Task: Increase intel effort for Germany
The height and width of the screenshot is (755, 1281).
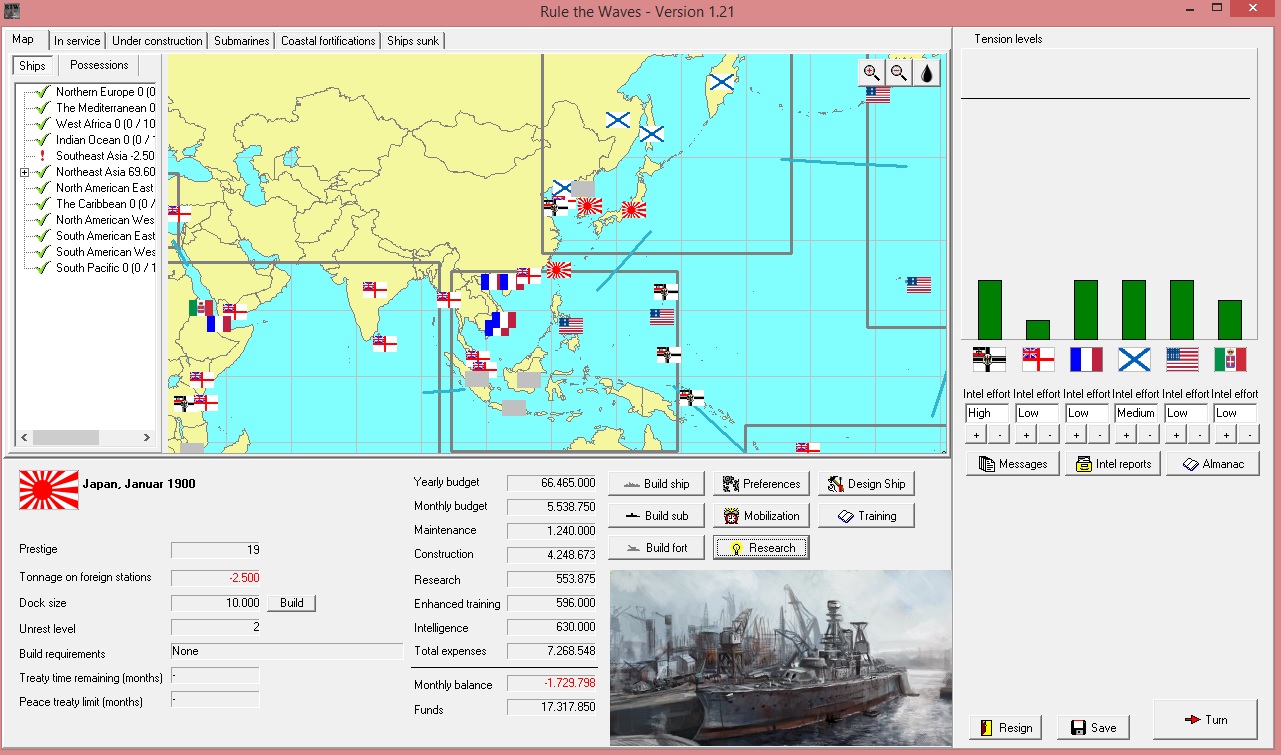Action: point(975,435)
